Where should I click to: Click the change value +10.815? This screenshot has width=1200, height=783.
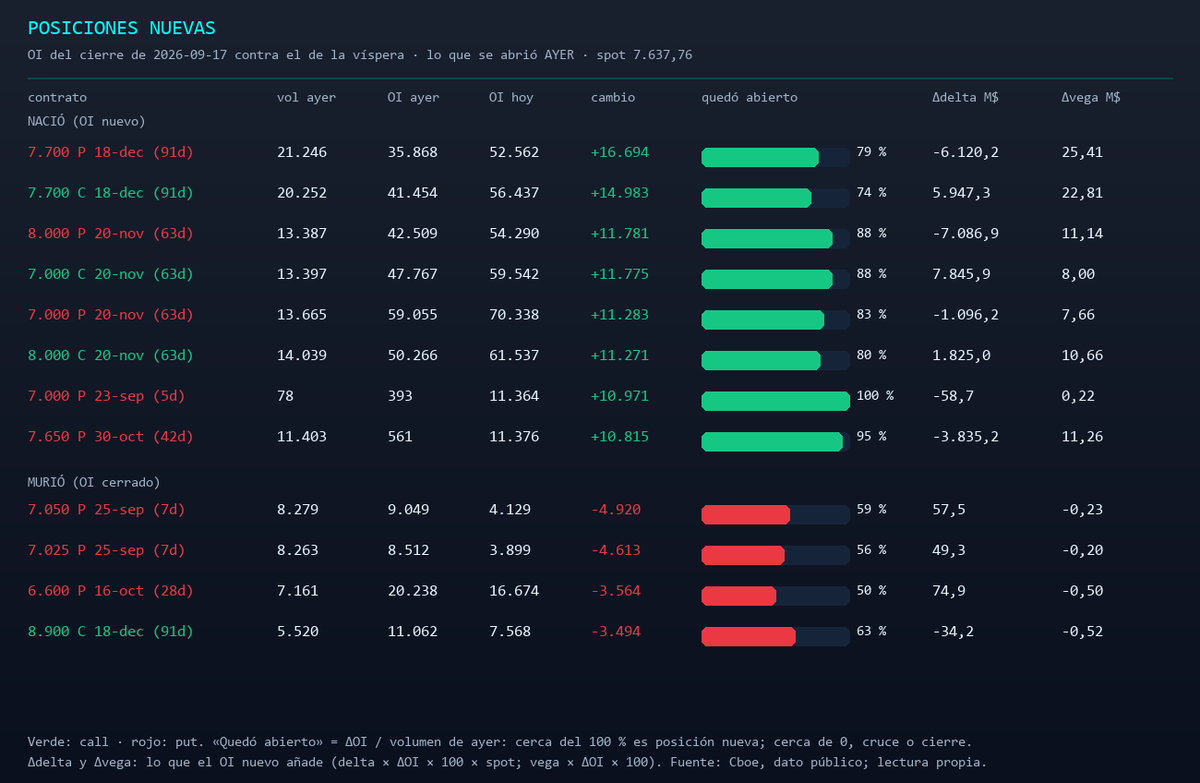[x=620, y=437]
